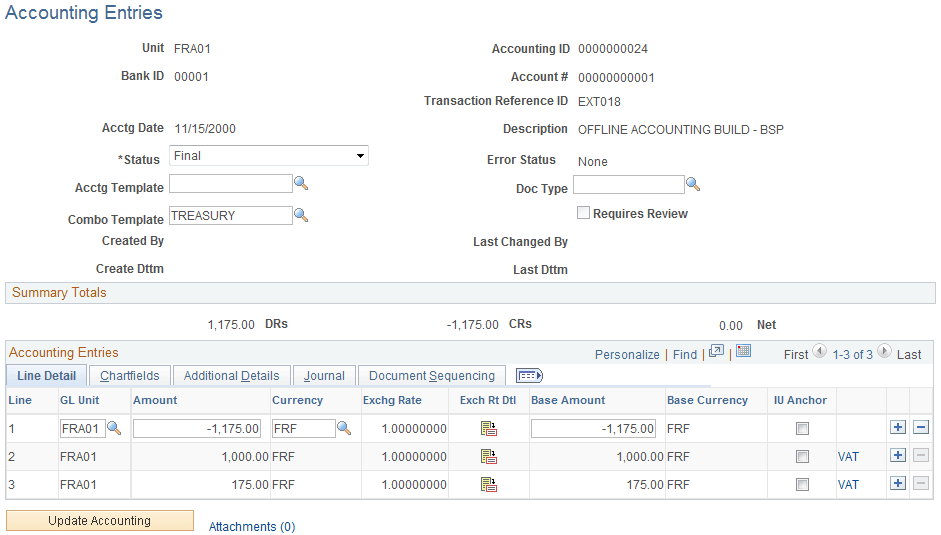Add a row after line 1
The width and height of the screenshot is (941, 535).
(898, 427)
